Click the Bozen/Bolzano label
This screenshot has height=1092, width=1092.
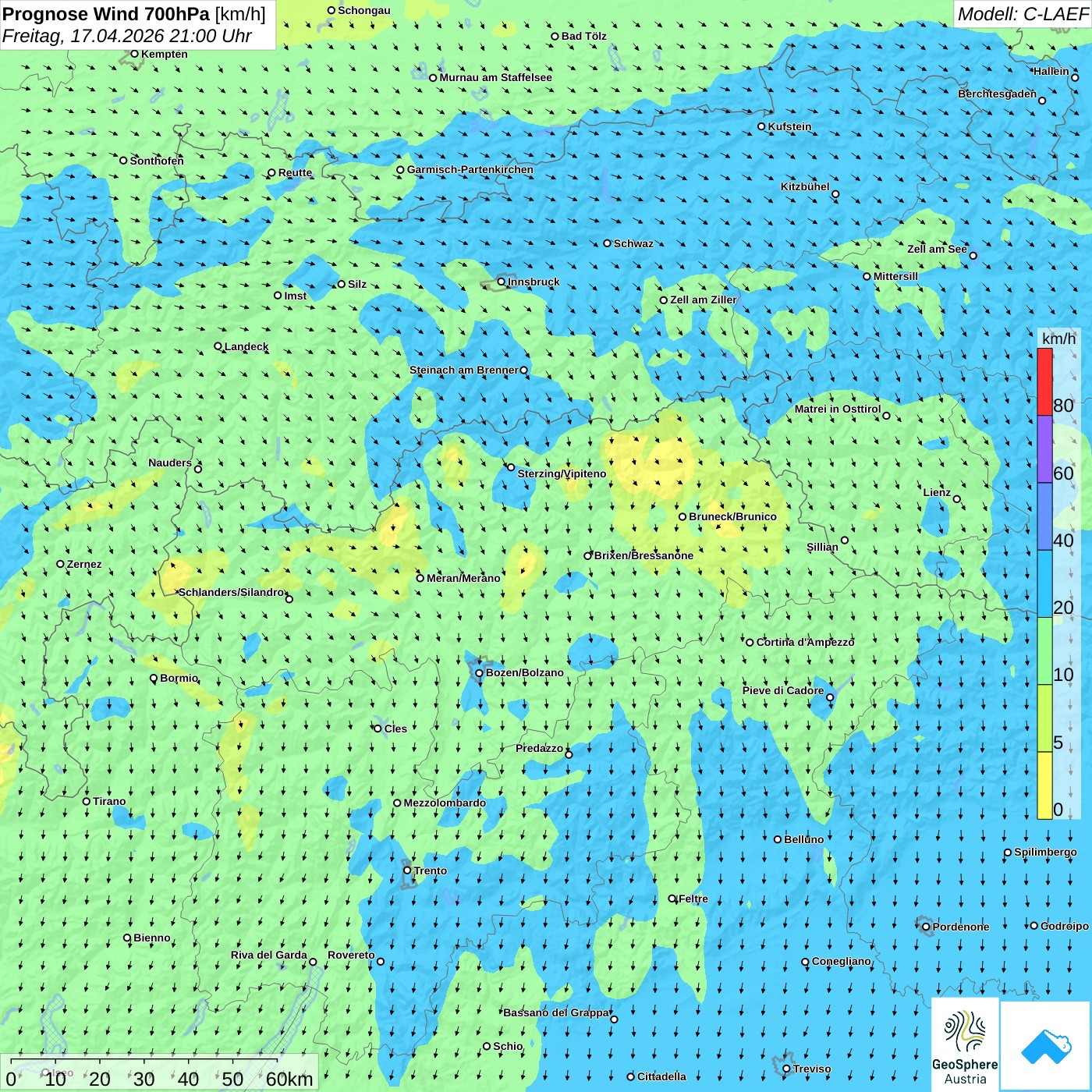524,672
